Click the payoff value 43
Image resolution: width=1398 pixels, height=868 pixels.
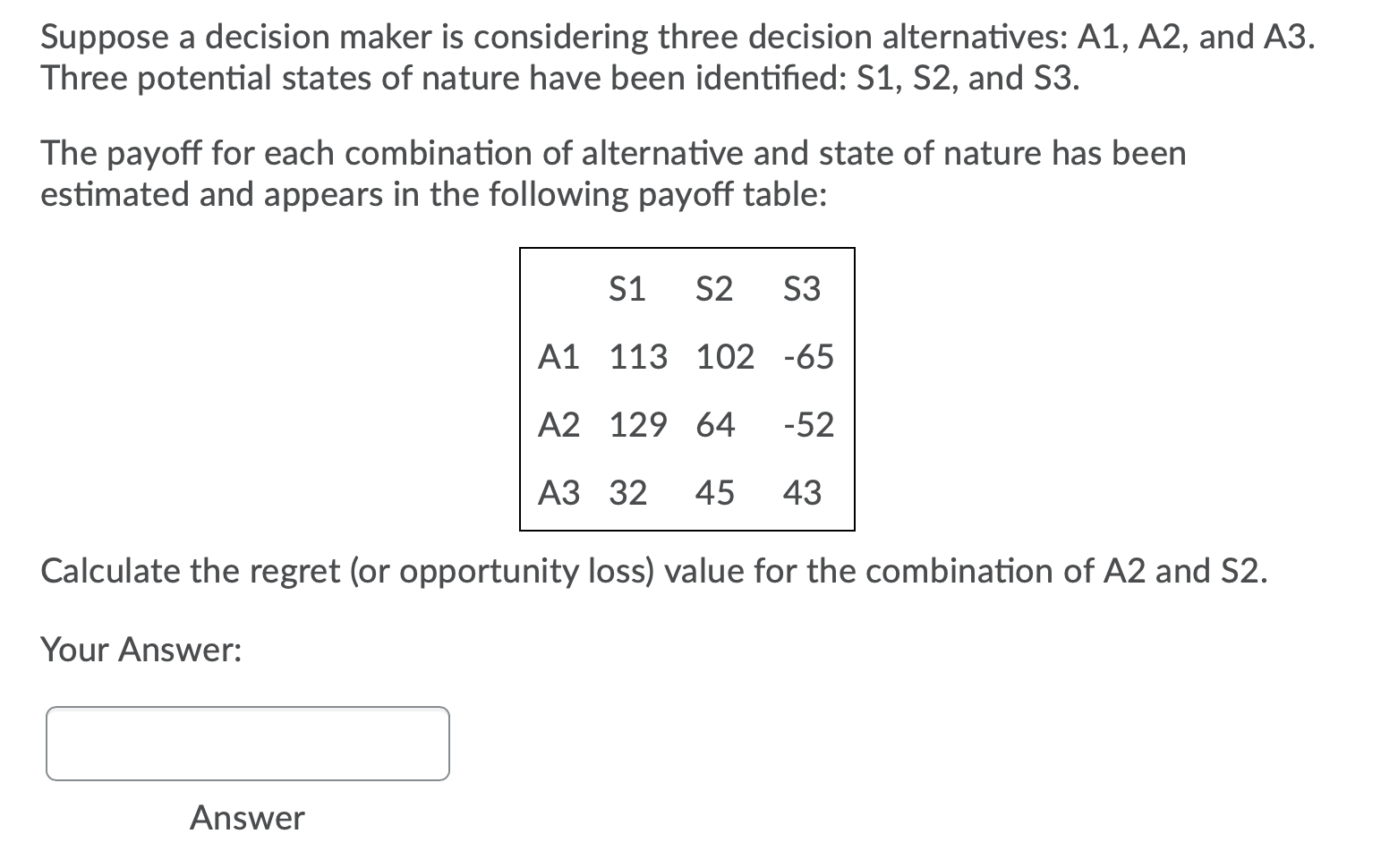(x=802, y=493)
